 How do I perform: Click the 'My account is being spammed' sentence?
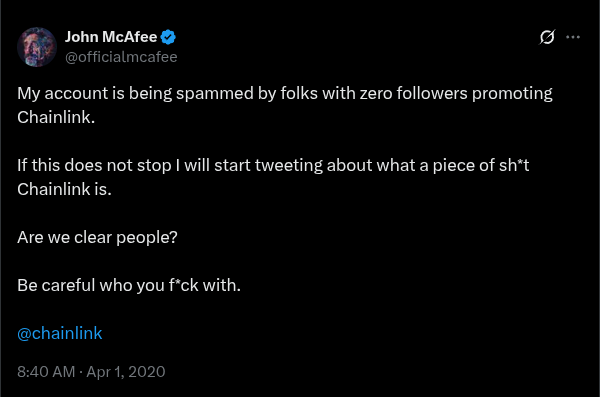click(285, 105)
